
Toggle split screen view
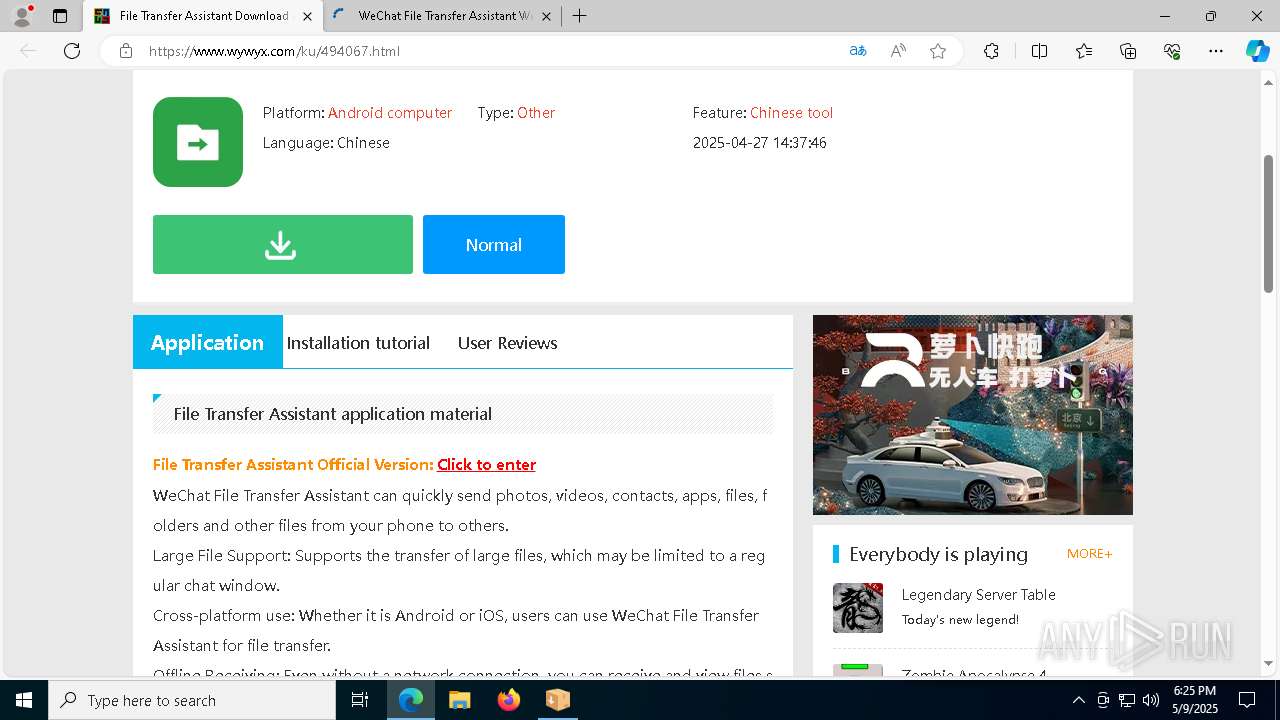coord(1039,51)
